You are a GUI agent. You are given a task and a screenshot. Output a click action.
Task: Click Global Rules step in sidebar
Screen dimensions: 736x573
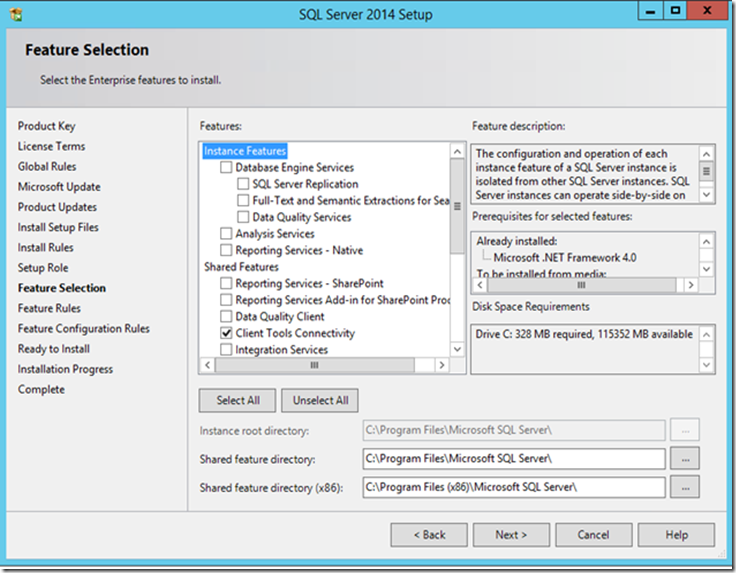click(47, 167)
